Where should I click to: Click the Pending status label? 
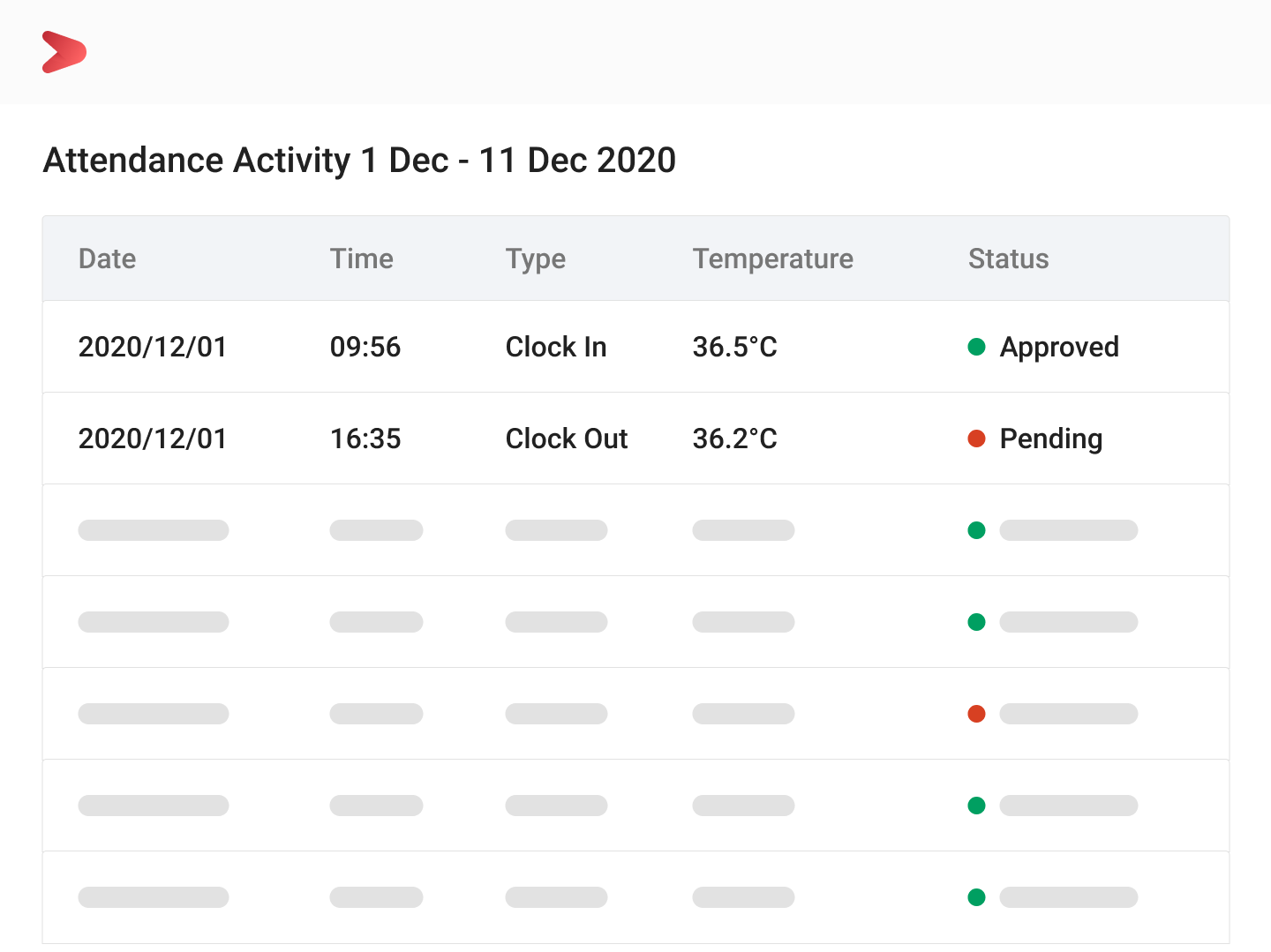coord(1050,439)
